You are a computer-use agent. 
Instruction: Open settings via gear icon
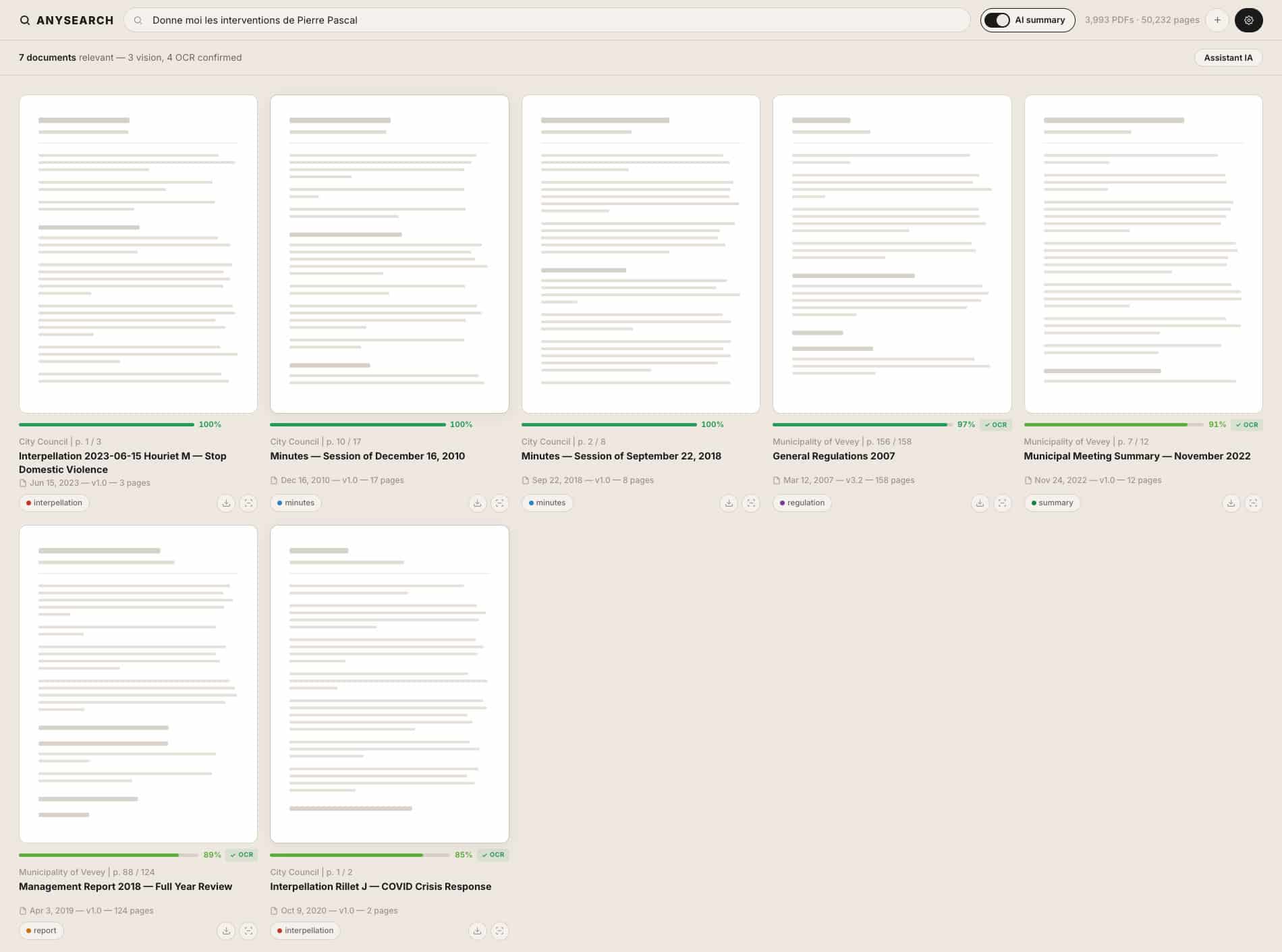(1248, 20)
